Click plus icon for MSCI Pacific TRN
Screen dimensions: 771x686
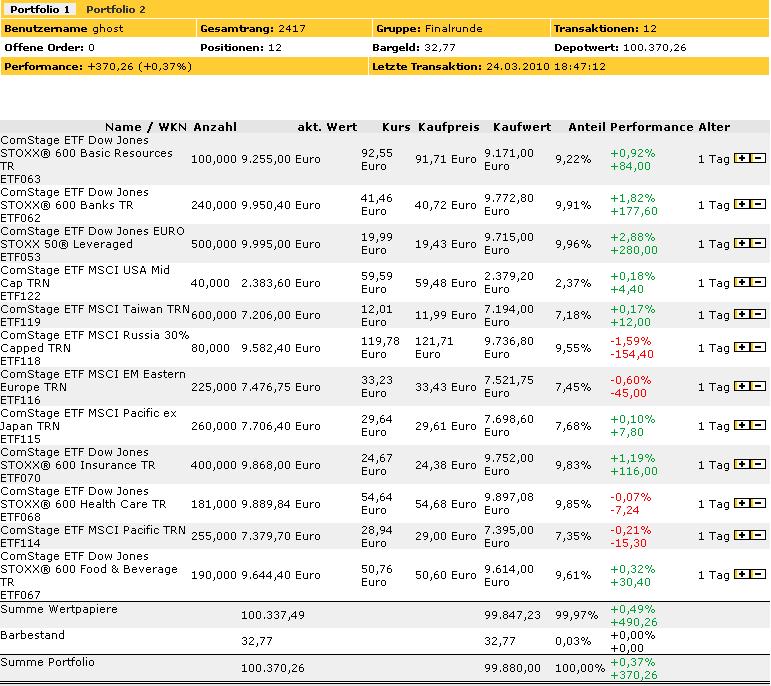pyautogui.click(x=742, y=536)
